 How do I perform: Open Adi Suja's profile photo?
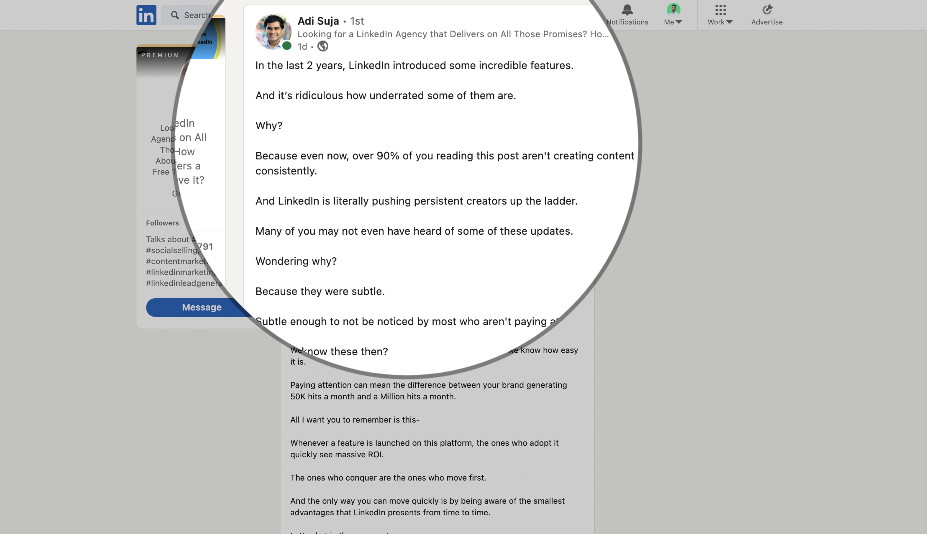coord(273,31)
